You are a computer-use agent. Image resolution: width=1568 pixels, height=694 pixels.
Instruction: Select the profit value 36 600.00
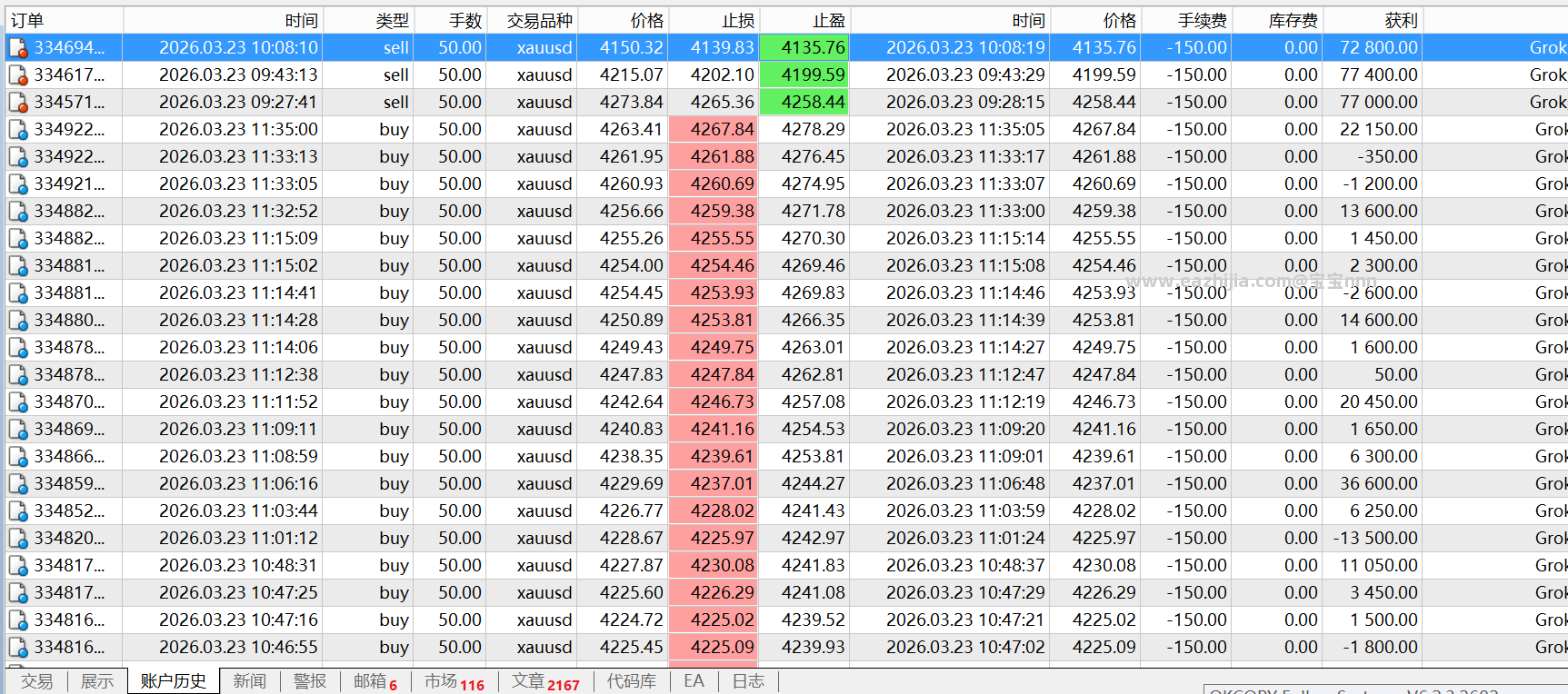click(x=1378, y=483)
